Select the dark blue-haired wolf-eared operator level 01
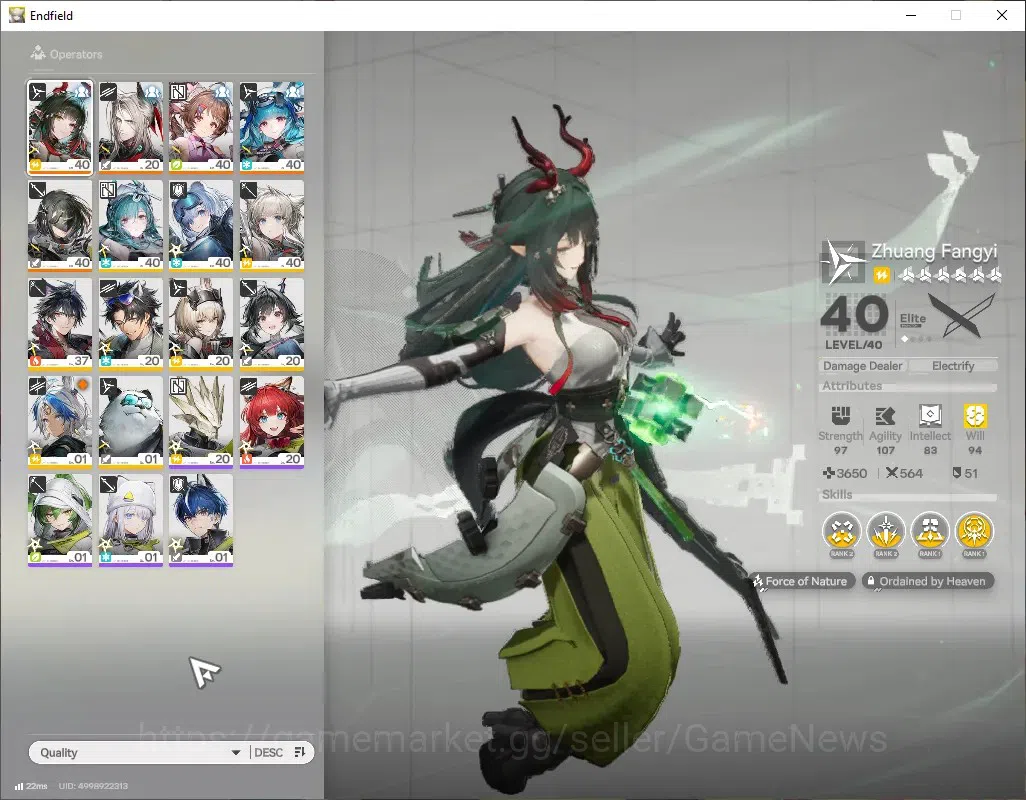This screenshot has height=800, width=1026. [x=201, y=520]
